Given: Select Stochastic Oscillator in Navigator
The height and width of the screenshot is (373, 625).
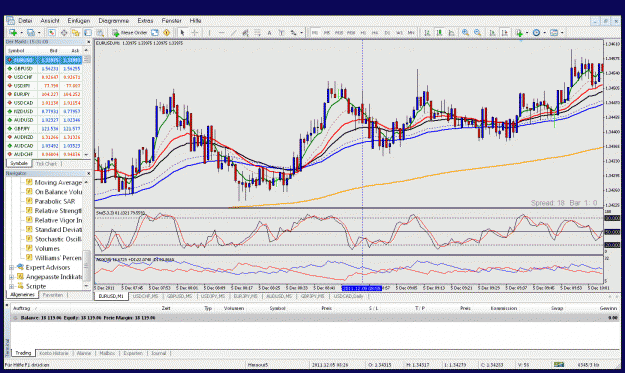Looking at the screenshot, I should point(58,239).
